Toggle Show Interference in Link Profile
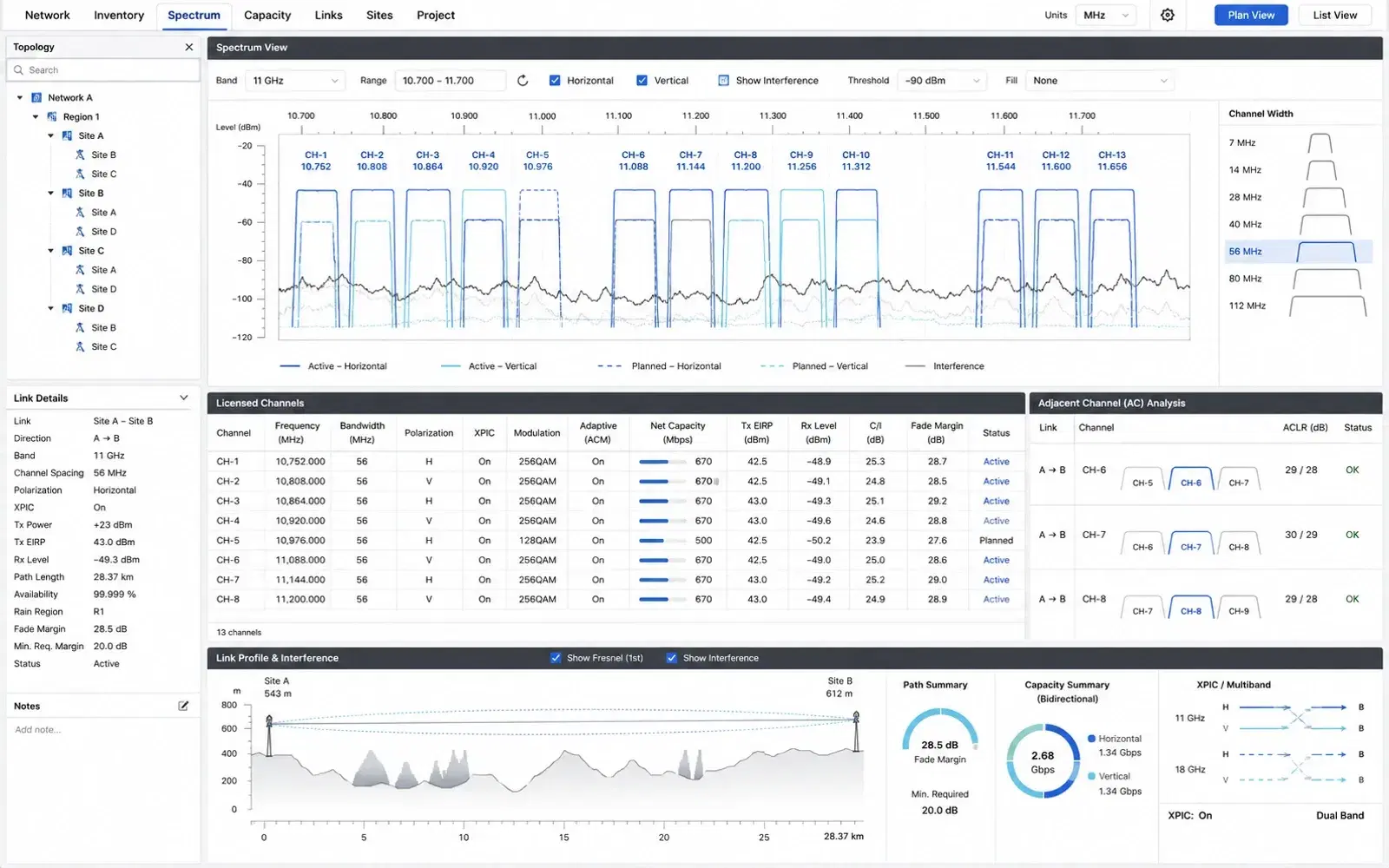 click(671, 658)
